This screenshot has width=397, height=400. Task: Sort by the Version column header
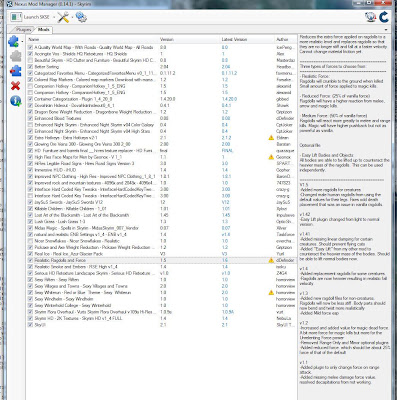189,39
